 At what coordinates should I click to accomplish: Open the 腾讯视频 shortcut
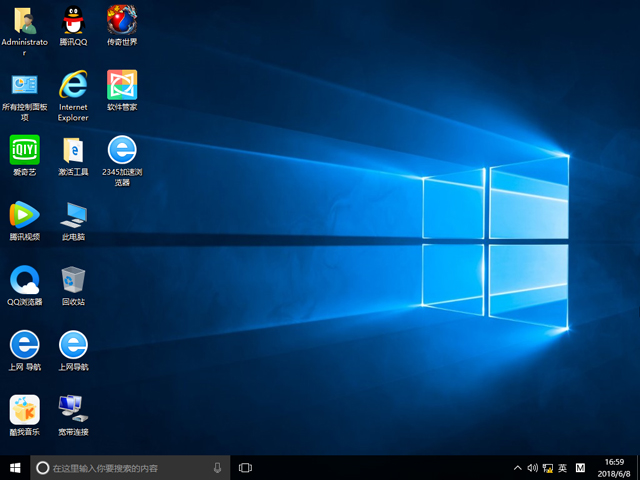24,215
